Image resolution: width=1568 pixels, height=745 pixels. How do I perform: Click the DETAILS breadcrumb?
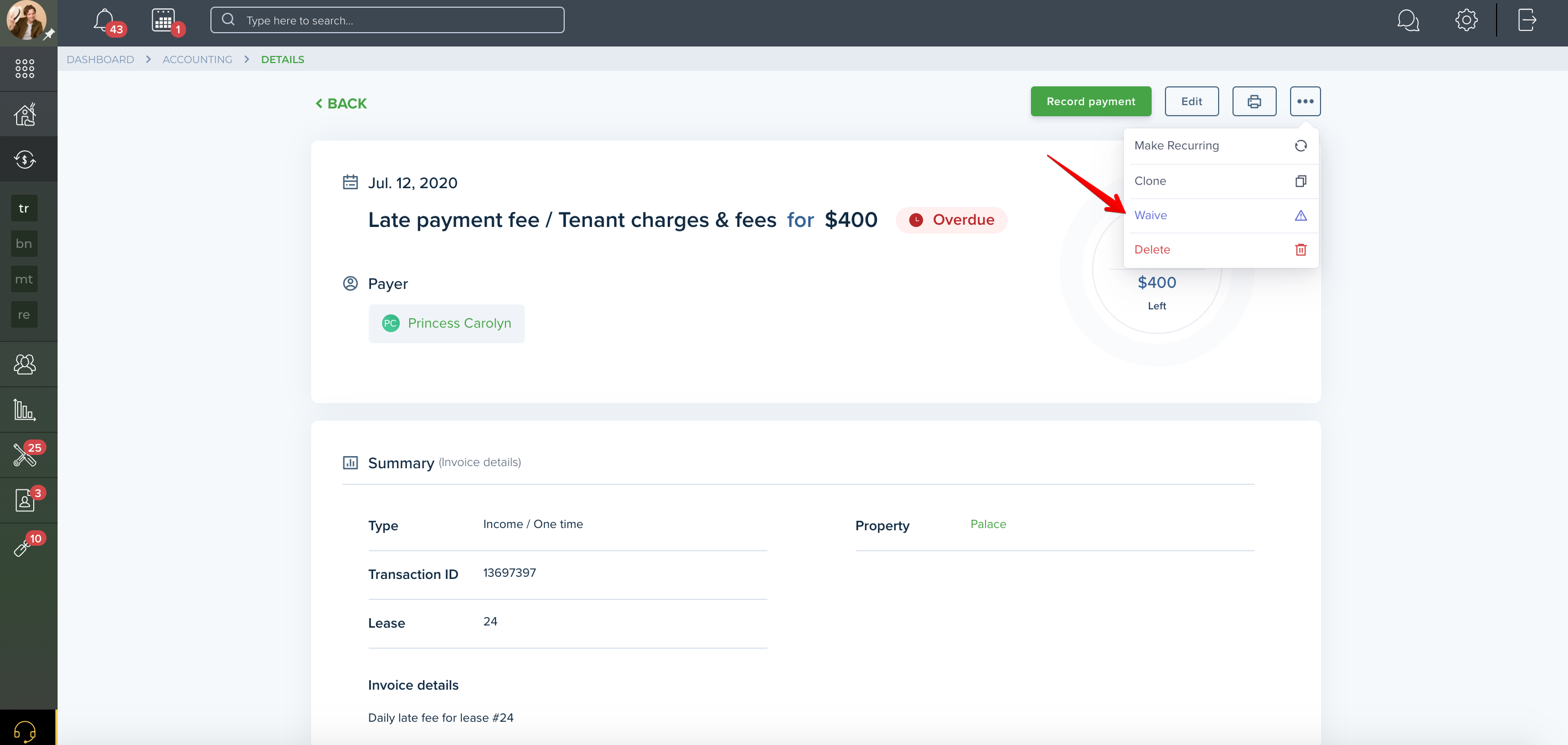click(x=282, y=59)
